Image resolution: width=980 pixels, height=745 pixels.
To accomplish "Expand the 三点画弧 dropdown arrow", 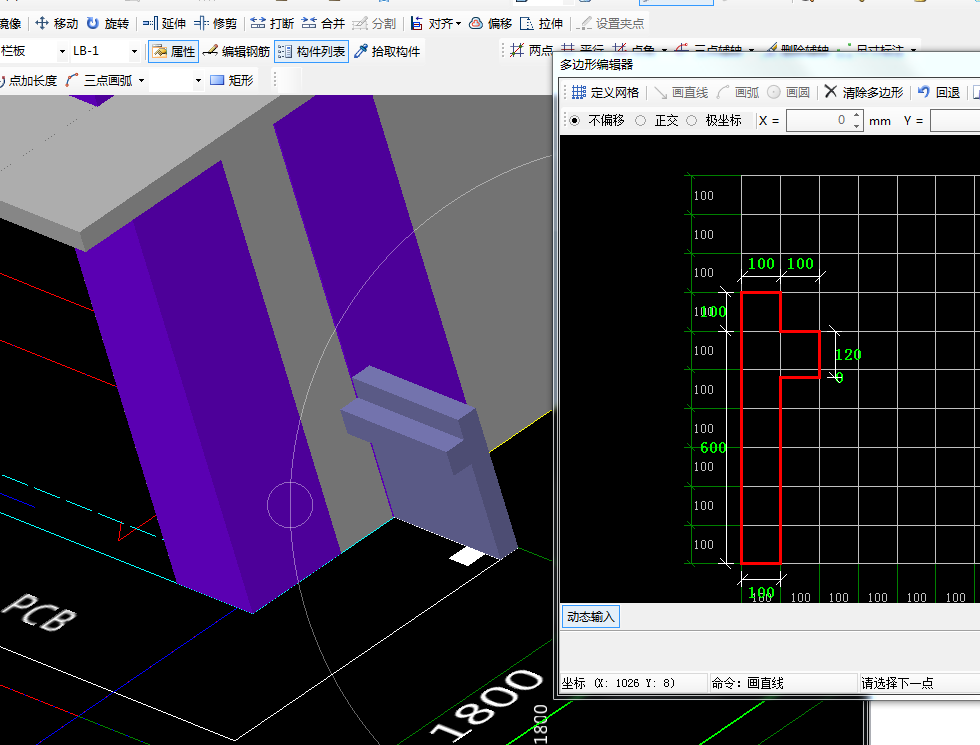I will click(x=142, y=81).
